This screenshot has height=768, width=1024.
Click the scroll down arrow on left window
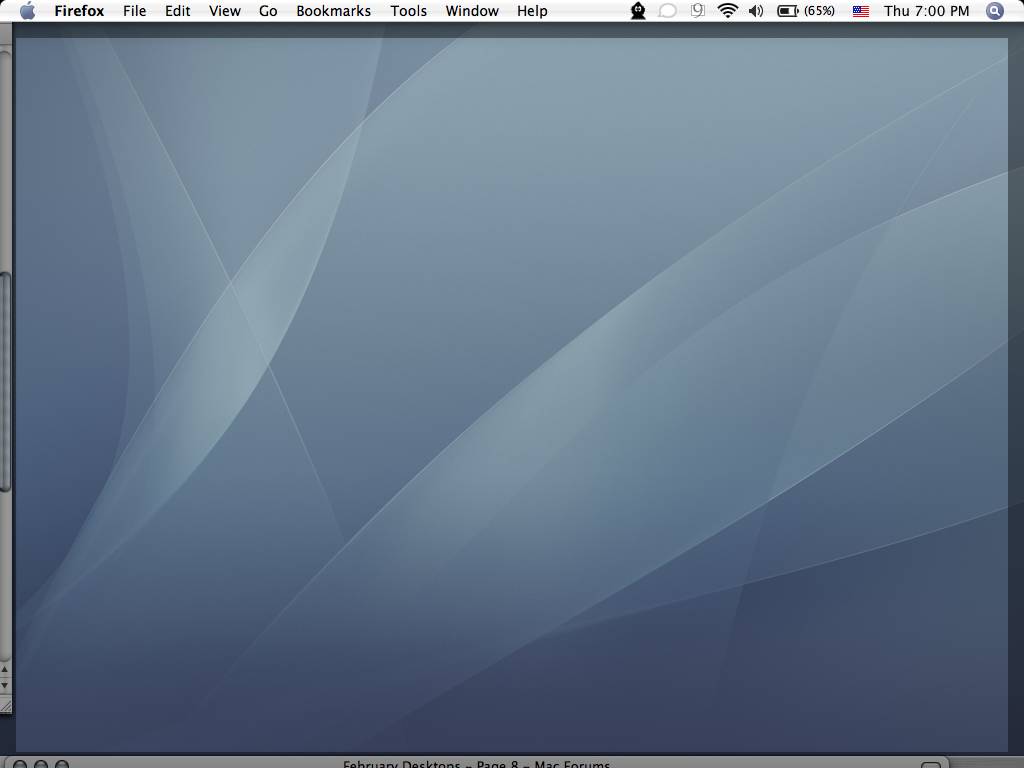(x=5, y=685)
